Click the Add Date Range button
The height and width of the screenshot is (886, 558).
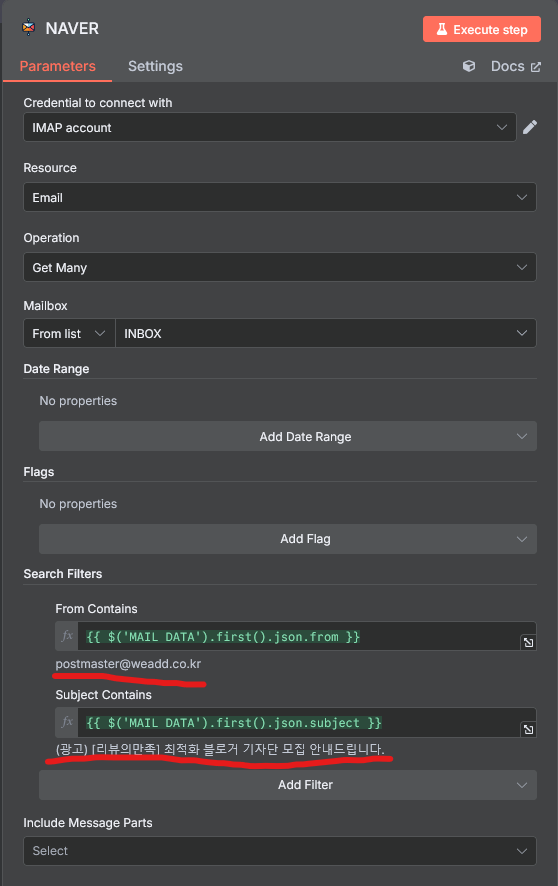click(x=287, y=436)
